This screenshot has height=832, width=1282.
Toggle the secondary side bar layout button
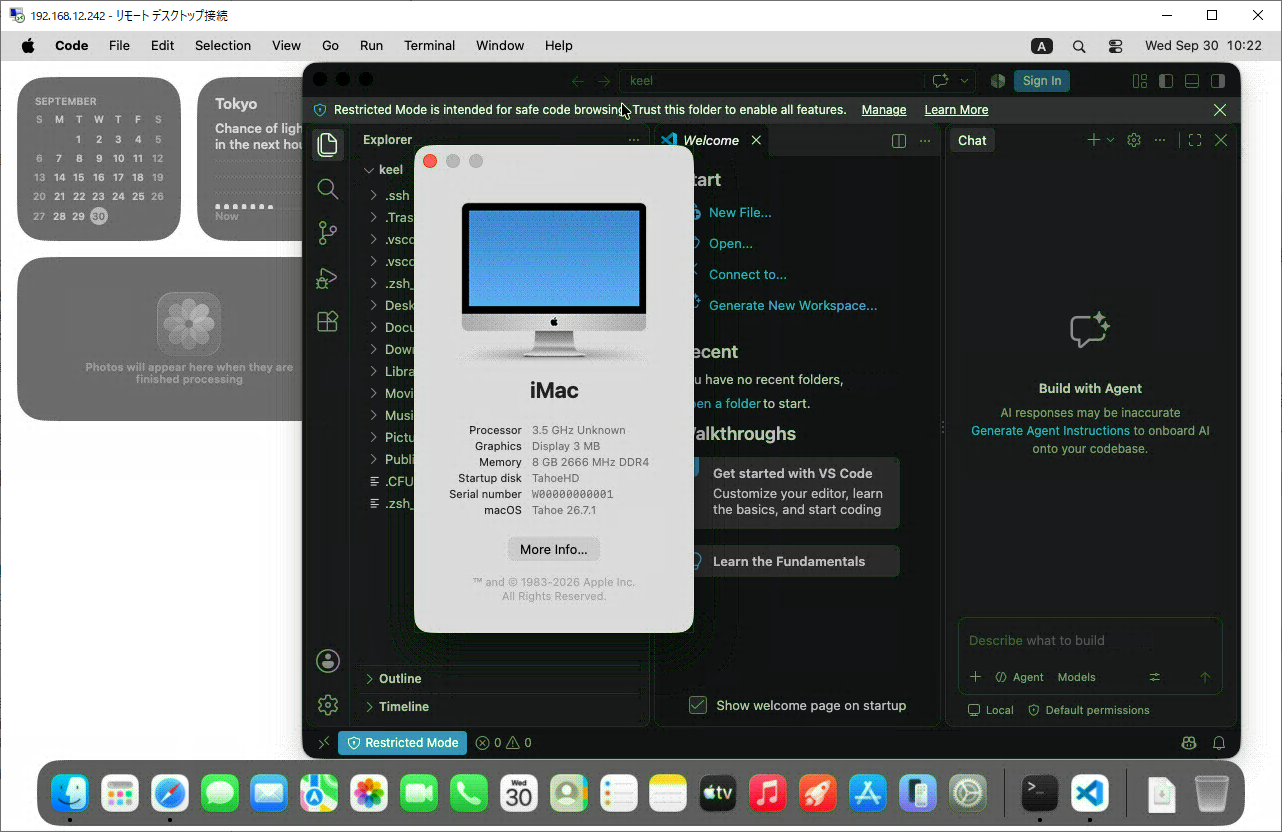tap(1218, 81)
